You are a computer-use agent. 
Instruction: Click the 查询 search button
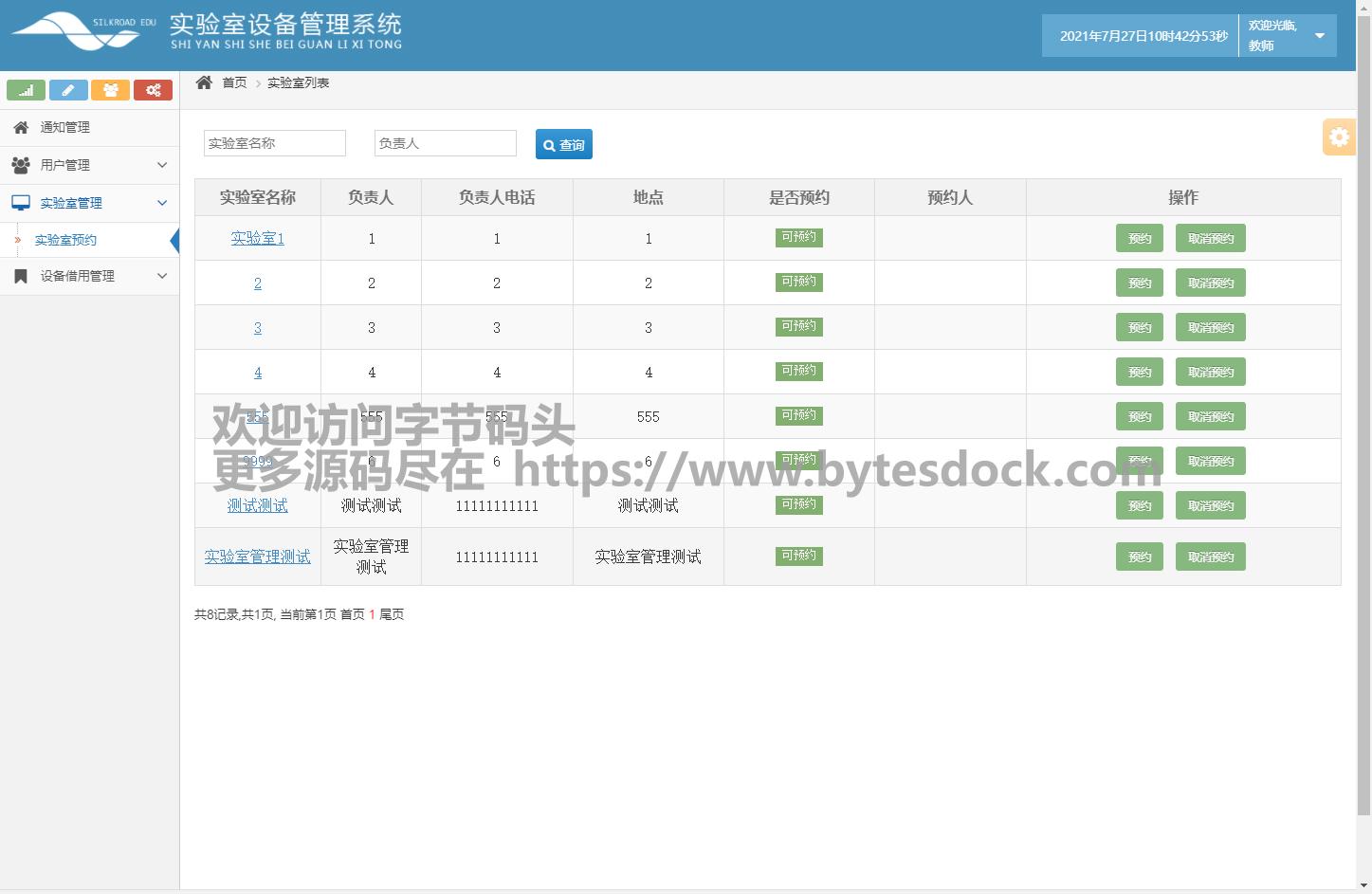(x=564, y=144)
